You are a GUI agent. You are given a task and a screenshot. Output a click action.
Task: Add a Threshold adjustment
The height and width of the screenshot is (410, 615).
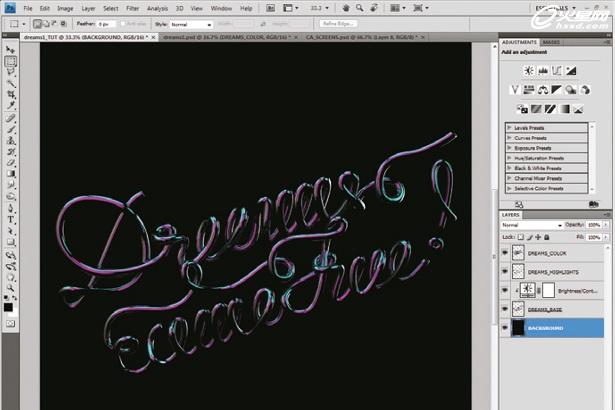click(x=550, y=109)
